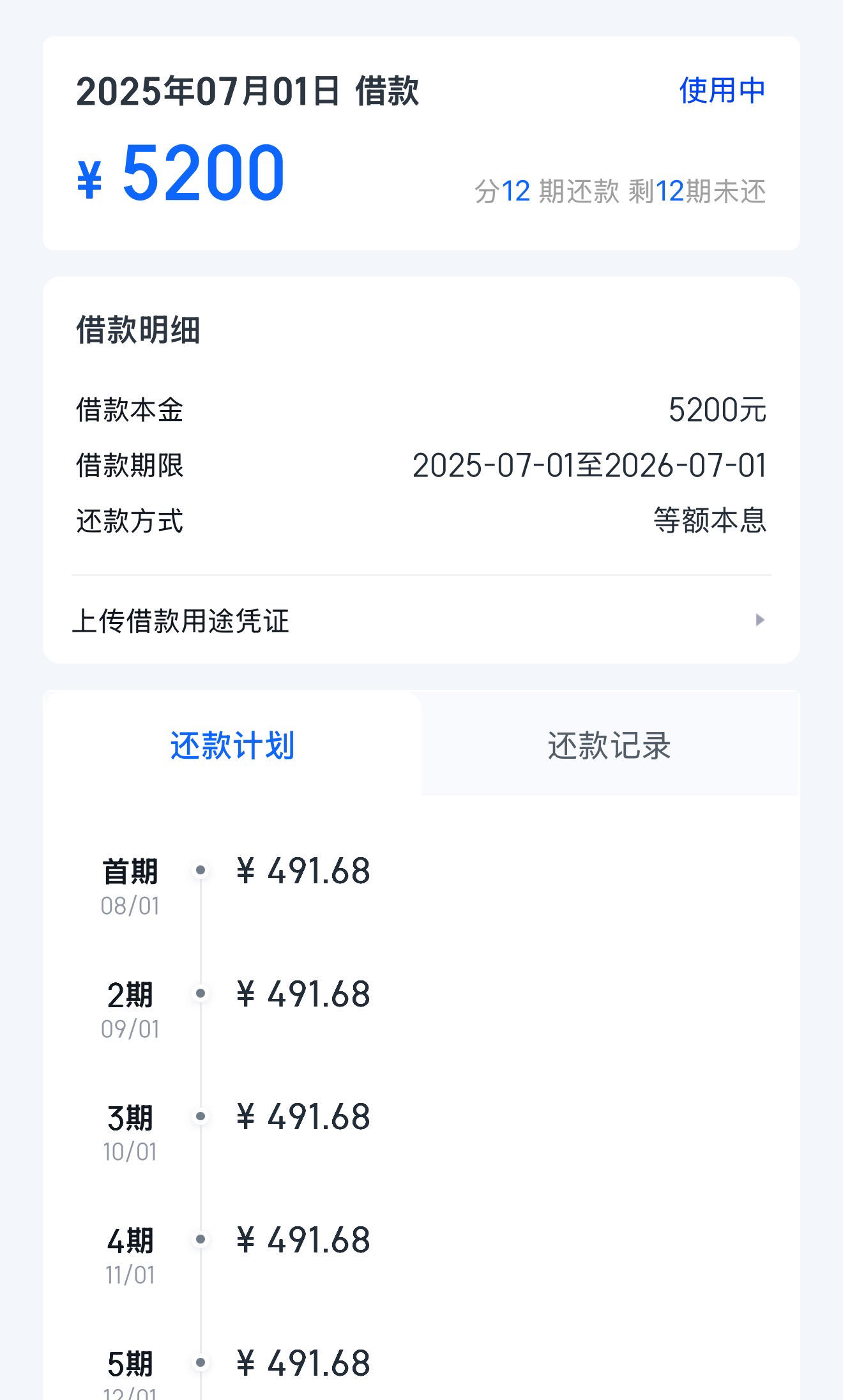This screenshot has width=843, height=1400.
Task: Select the 还款计划 tab
Action: point(232,745)
